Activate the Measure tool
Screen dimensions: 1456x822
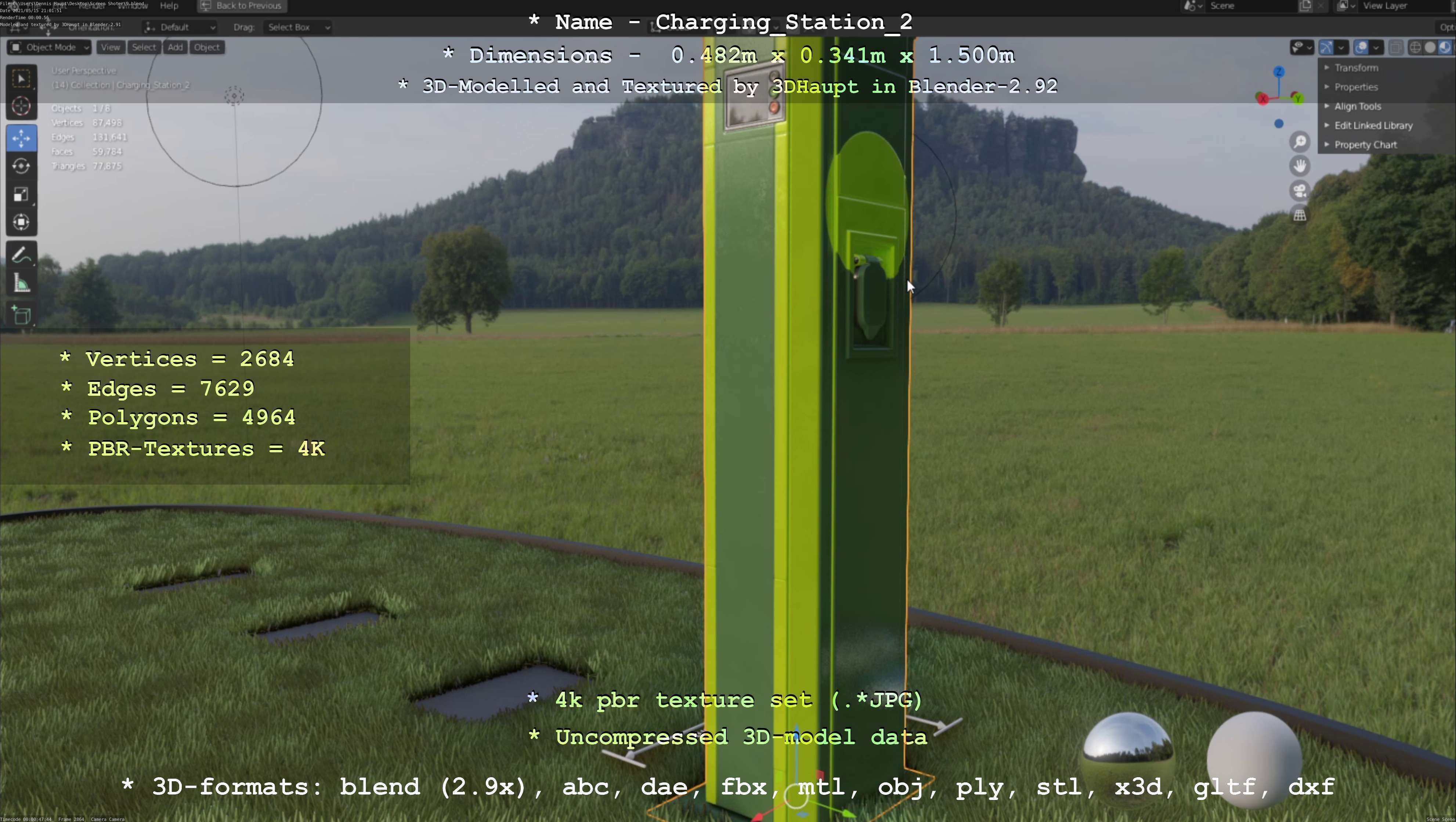click(x=21, y=283)
